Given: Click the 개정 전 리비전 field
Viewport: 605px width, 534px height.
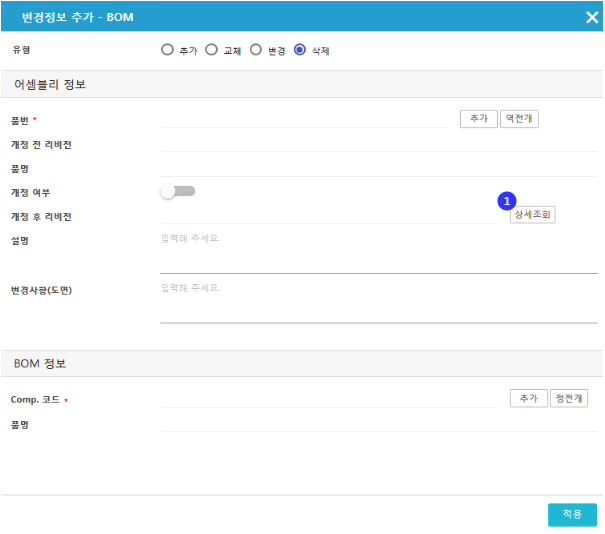Looking at the screenshot, I should tap(379, 144).
